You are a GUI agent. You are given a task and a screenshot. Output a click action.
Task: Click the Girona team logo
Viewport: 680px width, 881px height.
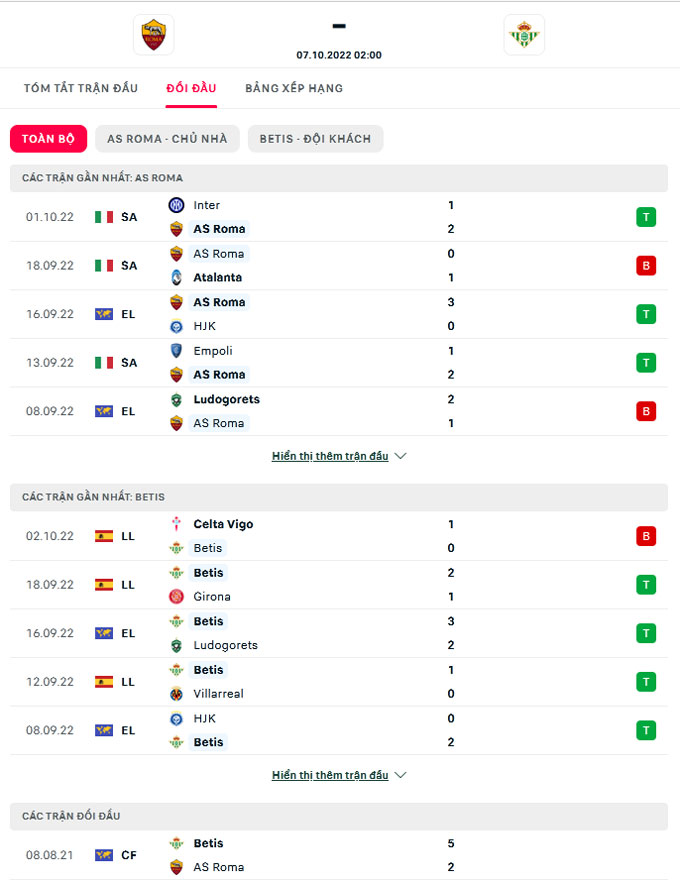176,597
